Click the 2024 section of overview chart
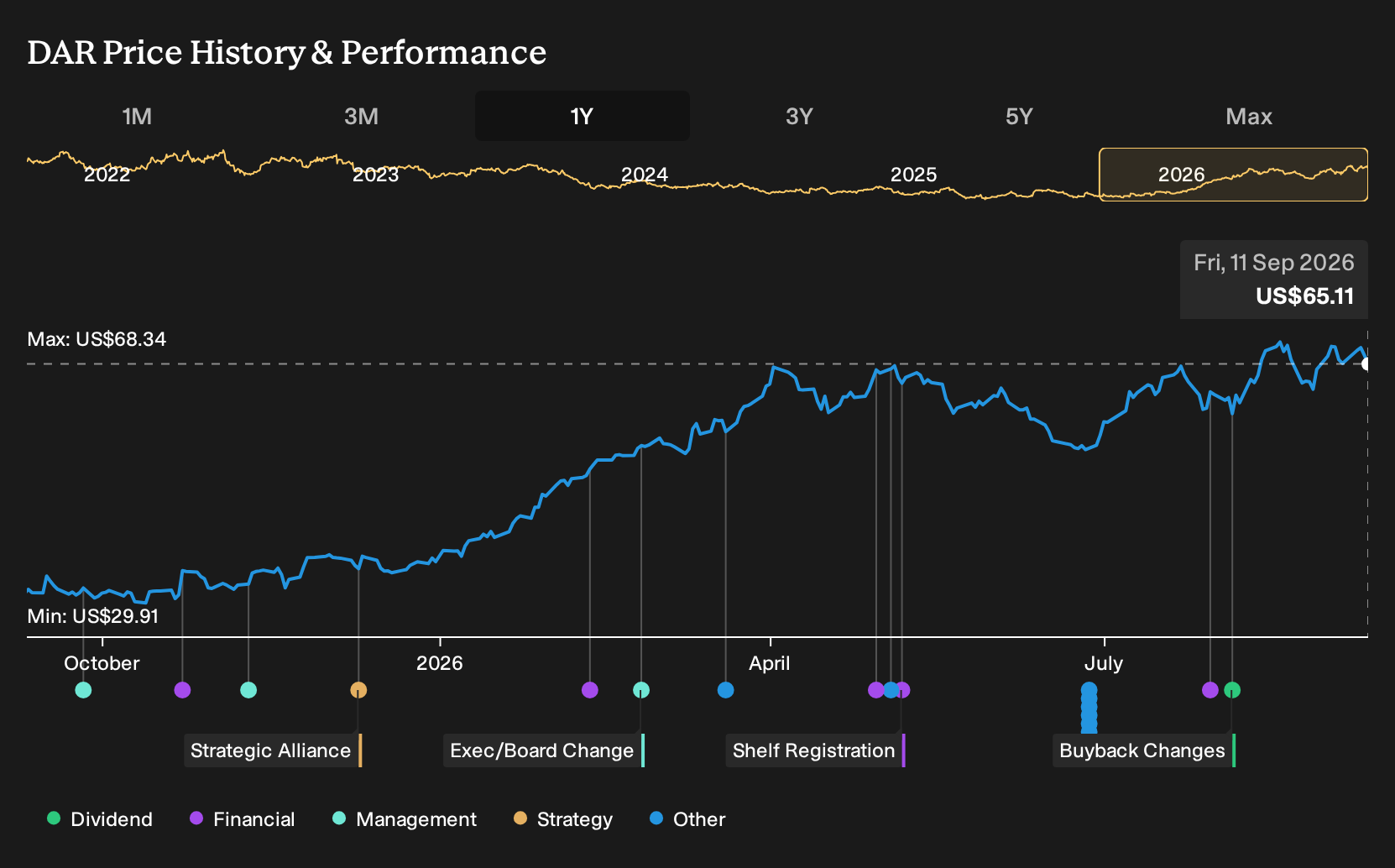This screenshot has height=868, width=1395. pyautogui.click(x=645, y=174)
